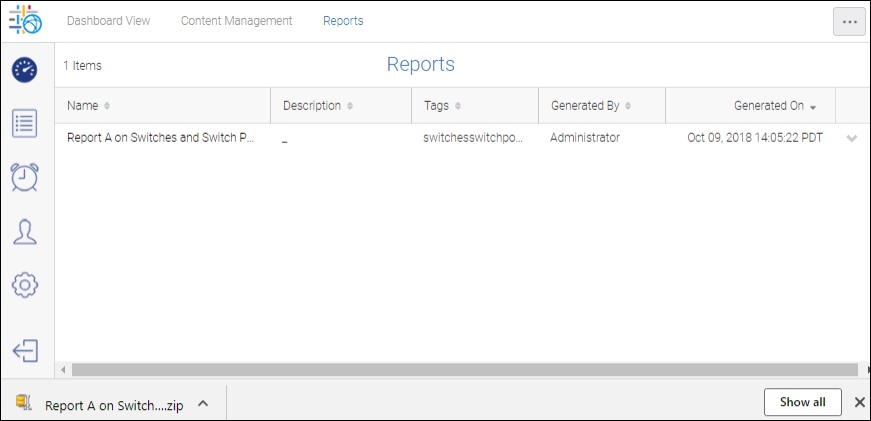Click the downloaded zip file icon
The height and width of the screenshot is (421, 871).
(x=23, y=403)
